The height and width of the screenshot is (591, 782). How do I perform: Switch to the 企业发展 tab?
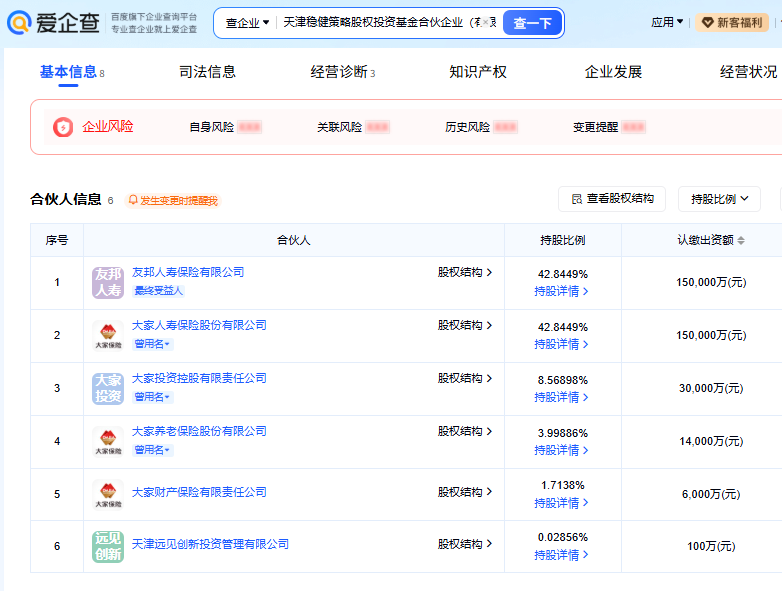(613, 72)
